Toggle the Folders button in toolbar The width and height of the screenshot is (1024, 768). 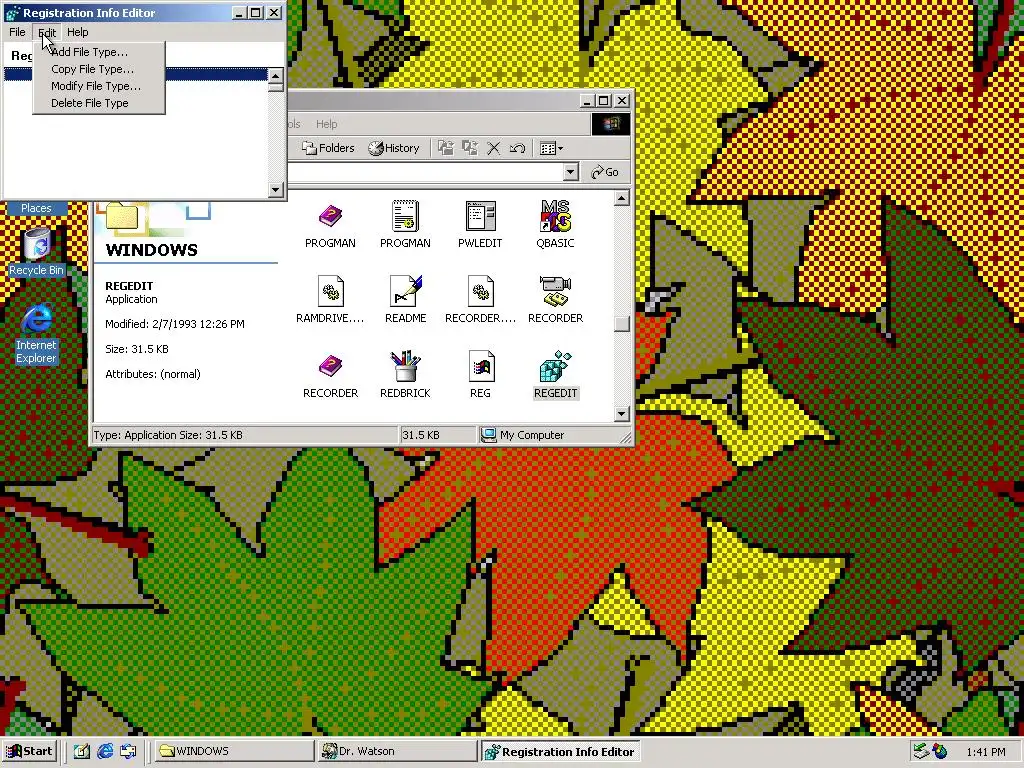pyautogui.click(x=328, y=148)
